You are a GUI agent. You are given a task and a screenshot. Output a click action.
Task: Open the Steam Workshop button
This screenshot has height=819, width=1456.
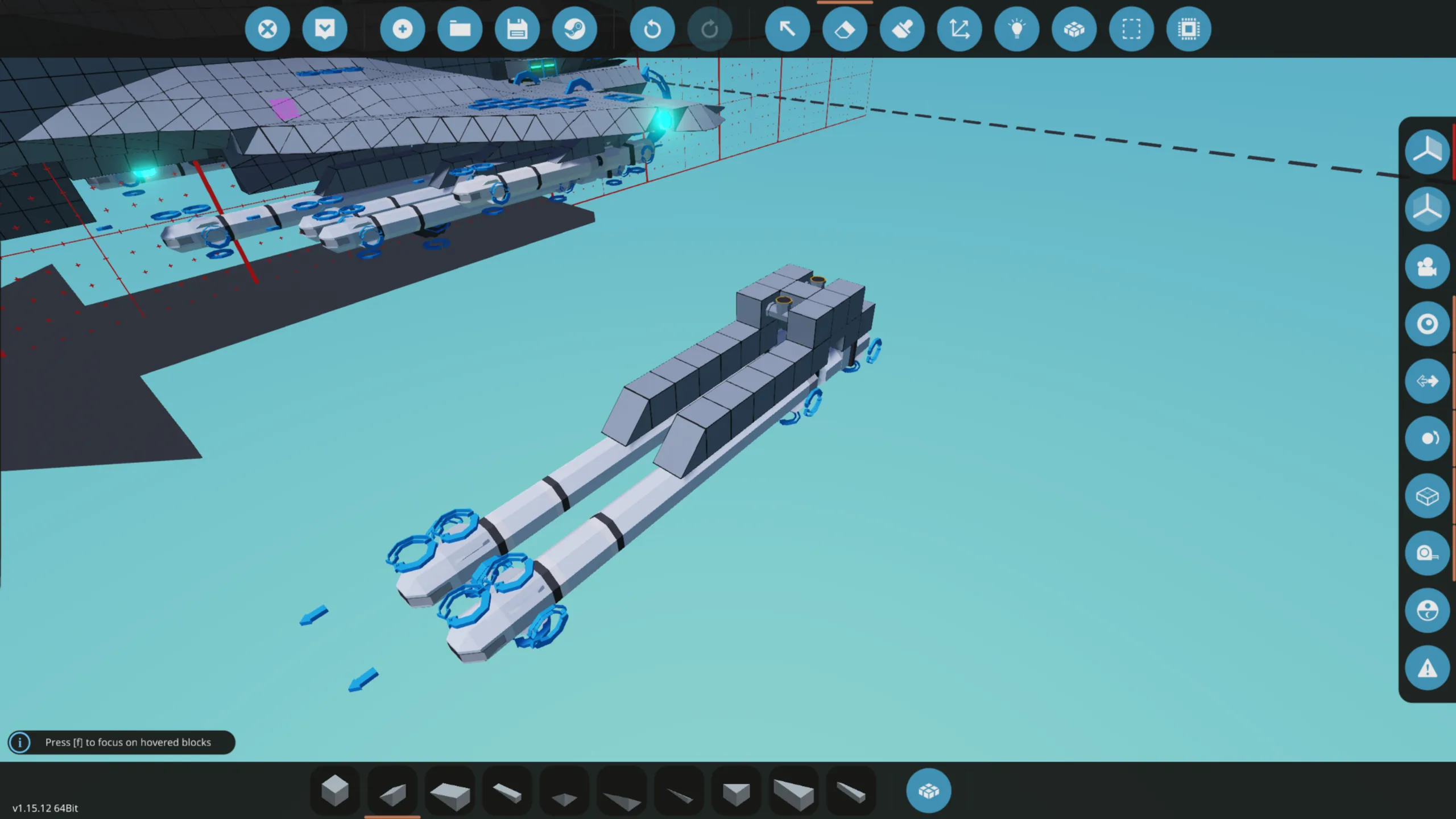tap(574, 29)
